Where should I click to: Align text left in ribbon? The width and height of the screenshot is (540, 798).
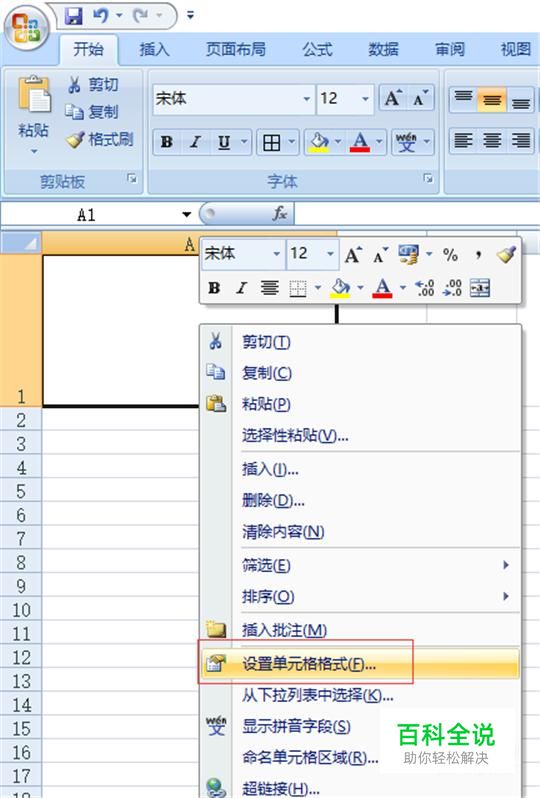463,140
